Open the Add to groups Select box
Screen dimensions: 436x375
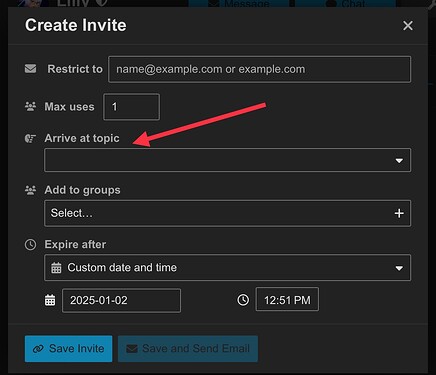point(227,213)
